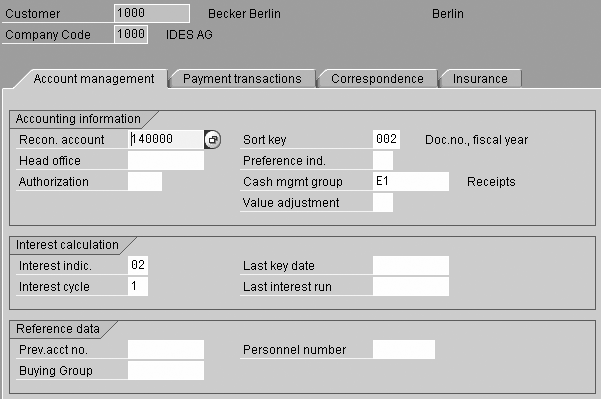
Task: Click the Interest indic. field
Action: (x=138, y=265)
